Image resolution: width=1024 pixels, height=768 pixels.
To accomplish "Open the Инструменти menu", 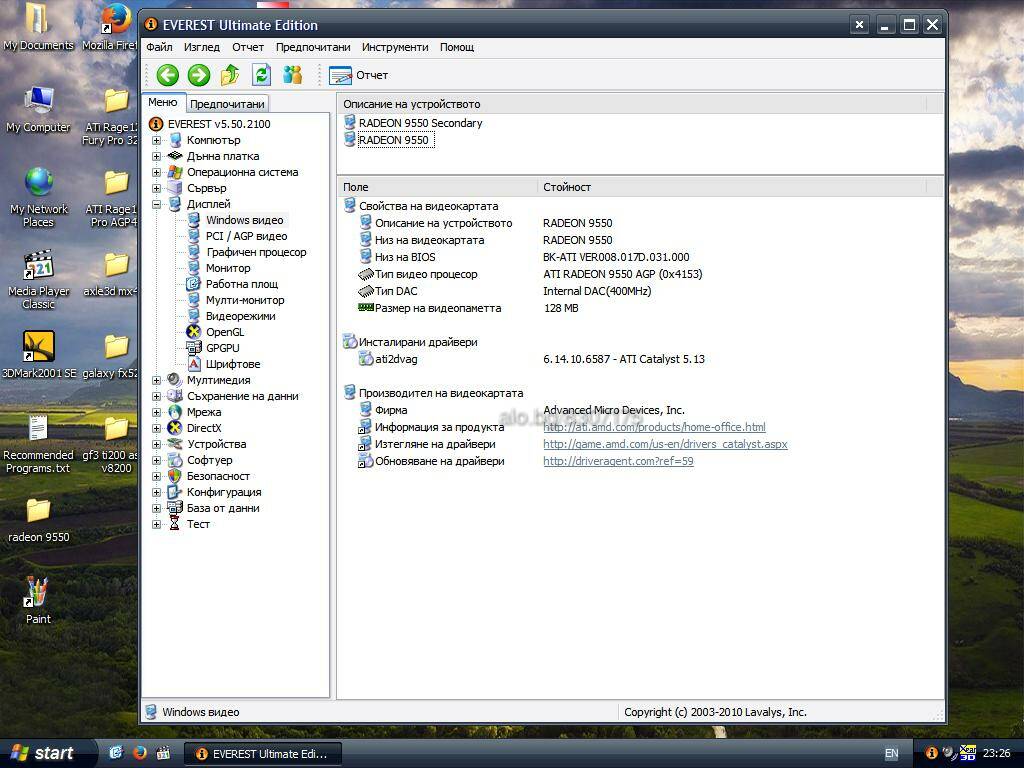I will (395, 47).
